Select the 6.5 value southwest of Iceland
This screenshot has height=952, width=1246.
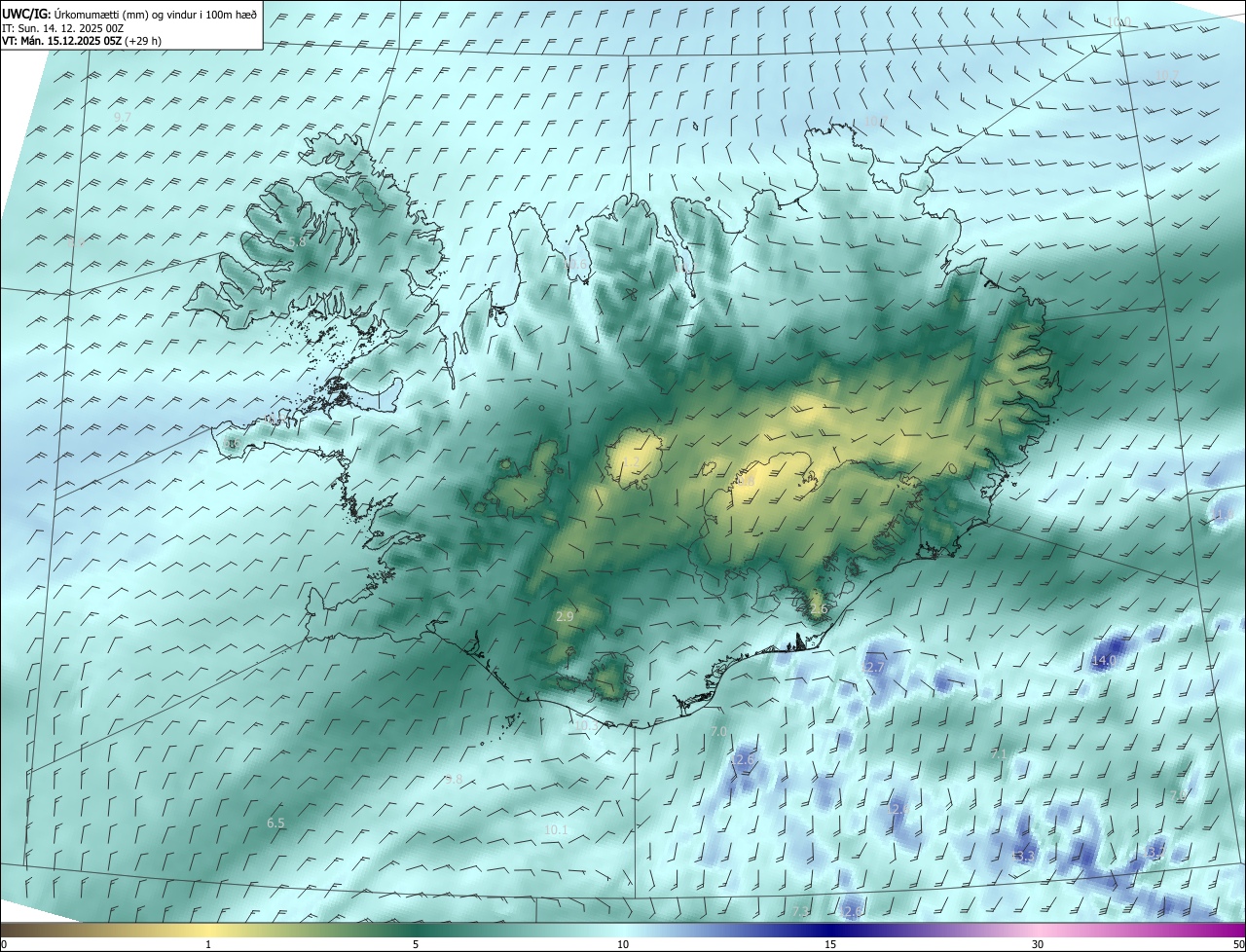pos(275,824)
